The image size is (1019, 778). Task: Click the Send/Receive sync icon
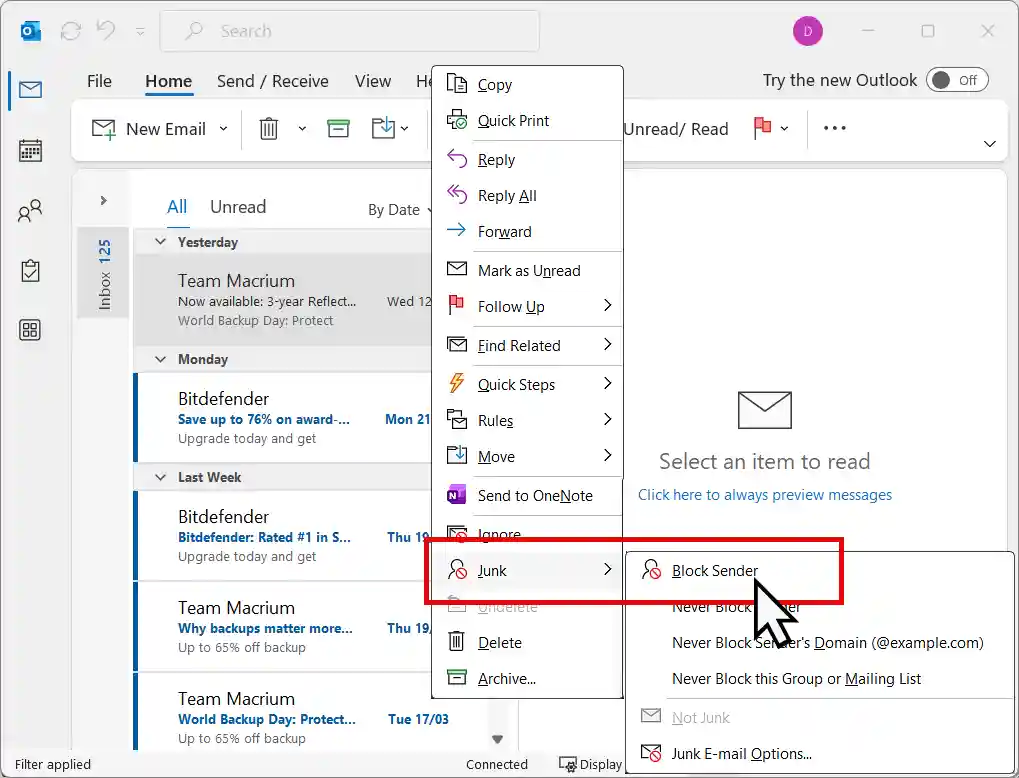70,30
